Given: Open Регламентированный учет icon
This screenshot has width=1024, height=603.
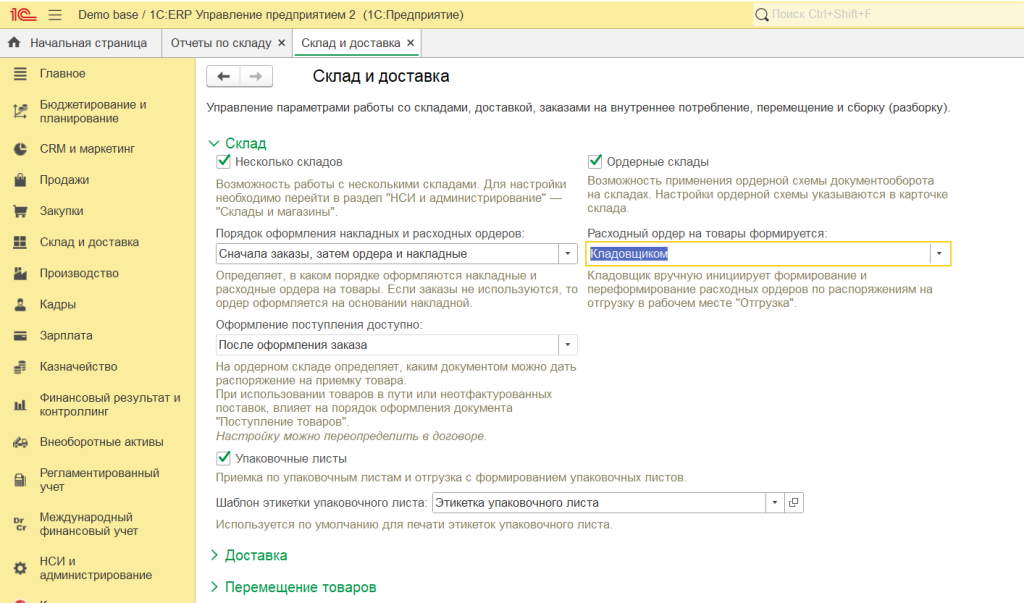Looking at the screenshot, I should (20, 480).
